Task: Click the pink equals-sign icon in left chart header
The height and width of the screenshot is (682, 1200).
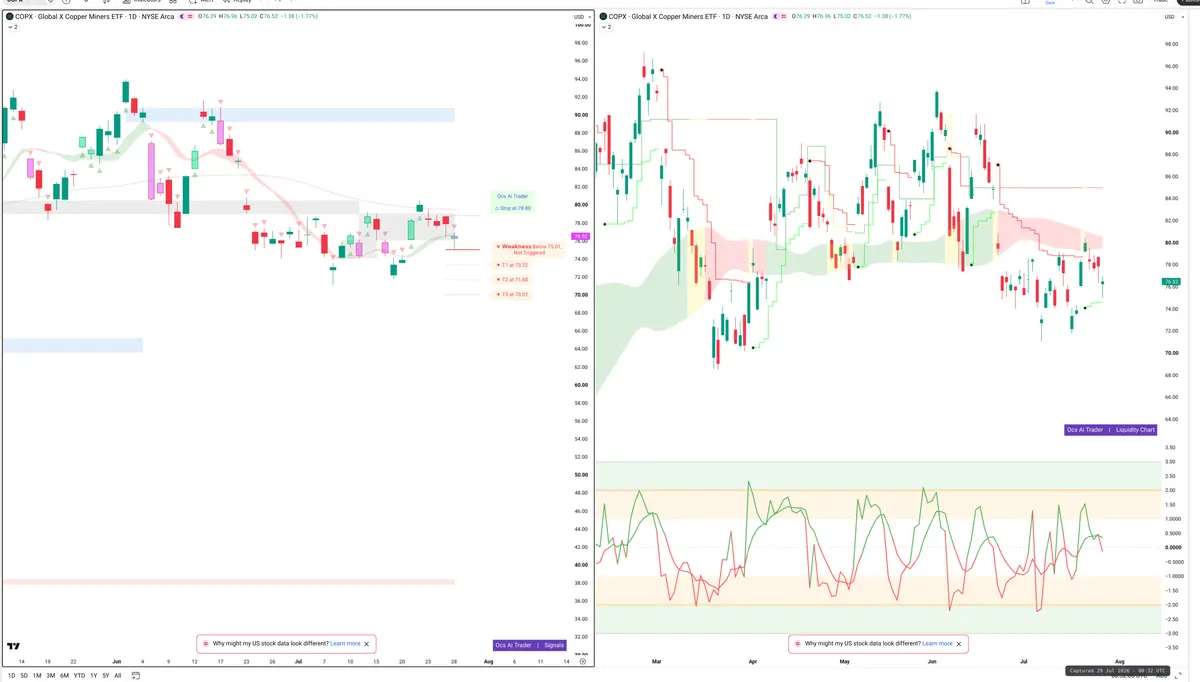Action: click(x=189, y=17)
